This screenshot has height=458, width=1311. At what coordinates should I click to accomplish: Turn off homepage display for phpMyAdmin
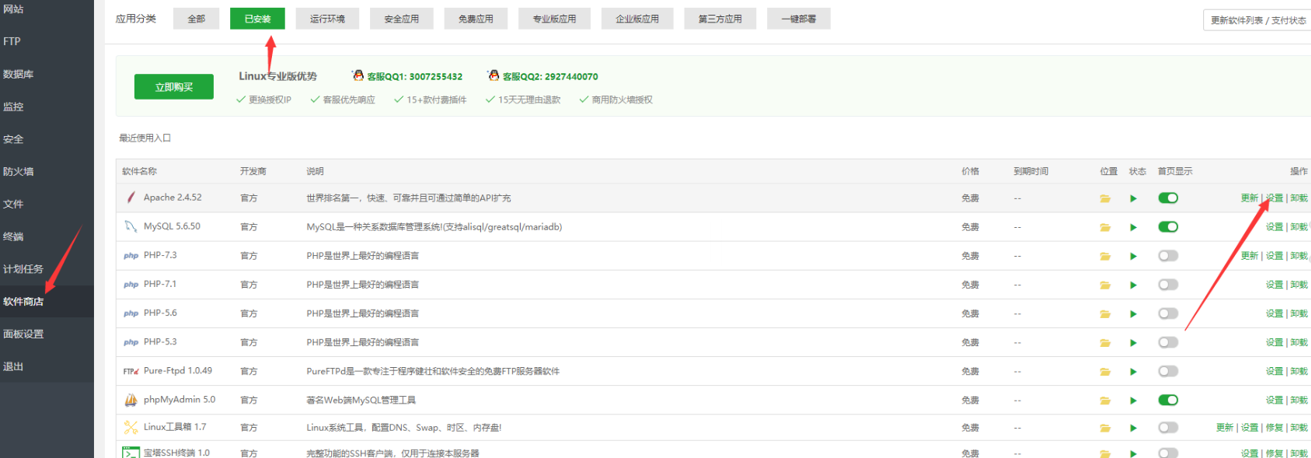(x=1168, y=400)
